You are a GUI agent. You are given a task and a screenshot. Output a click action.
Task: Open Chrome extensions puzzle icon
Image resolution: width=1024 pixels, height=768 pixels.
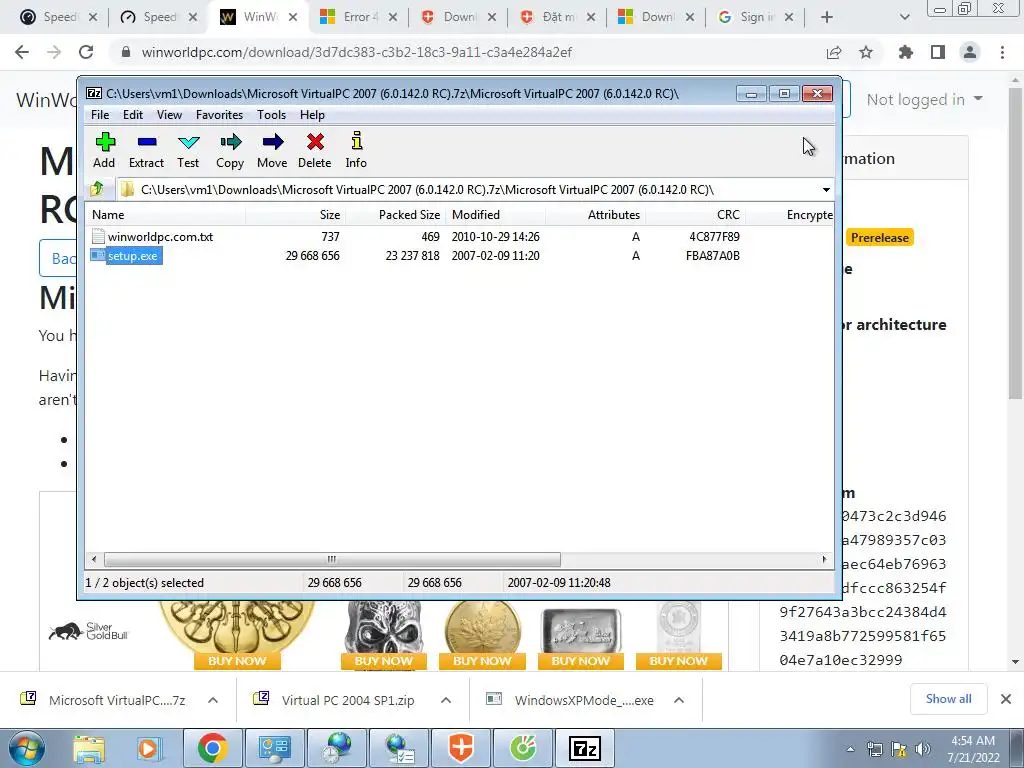[x=906, y=52]
